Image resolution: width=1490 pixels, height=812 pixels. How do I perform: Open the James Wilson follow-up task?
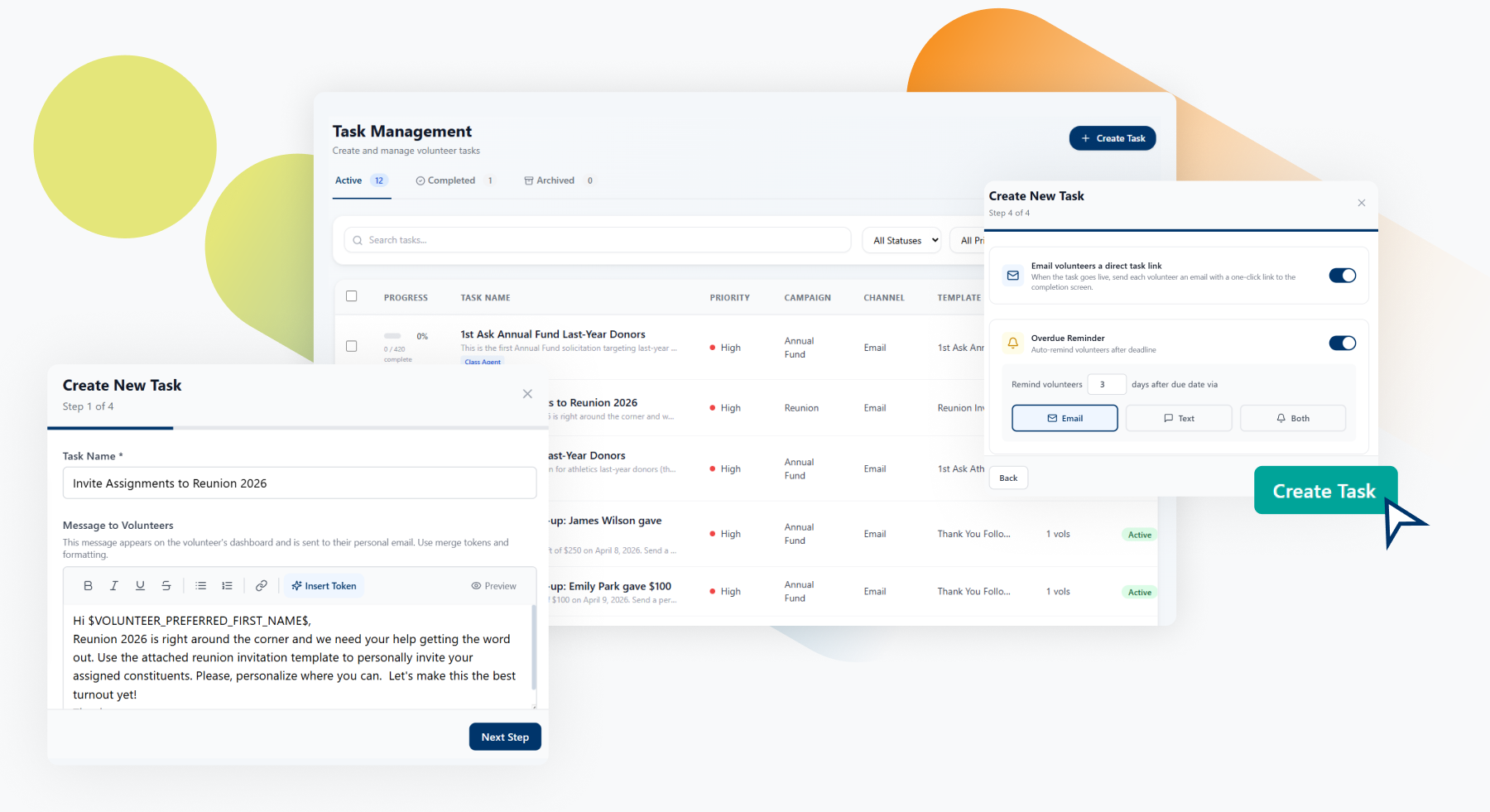coord(606,521)
